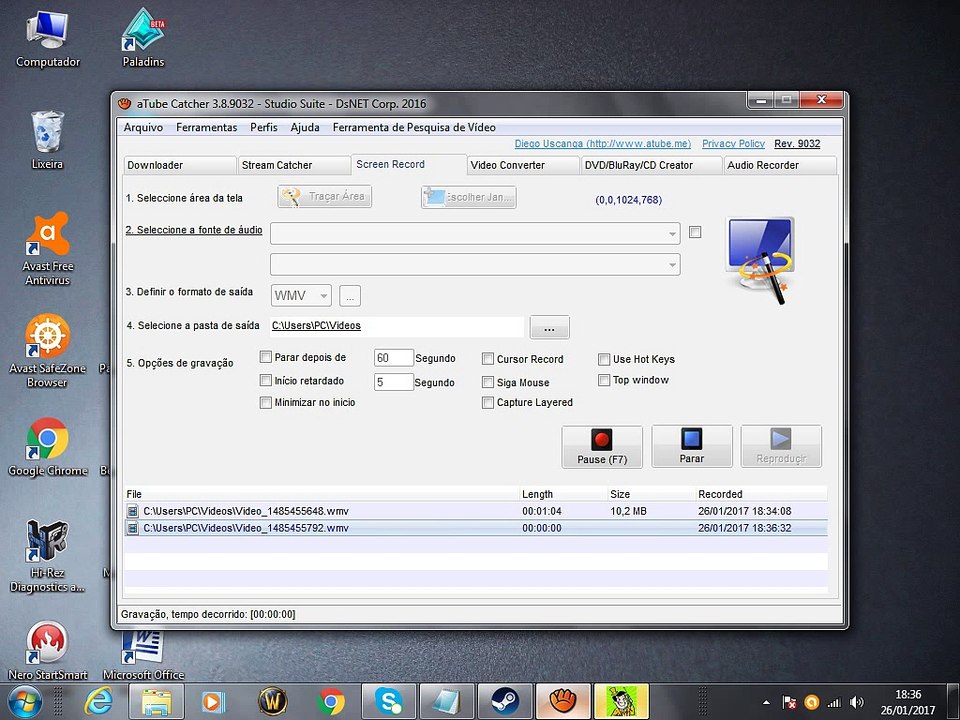Click the Traçar Área button
The height and width of the screenshot is (720, 960).
pyautogui.click(x=324, y=197)
